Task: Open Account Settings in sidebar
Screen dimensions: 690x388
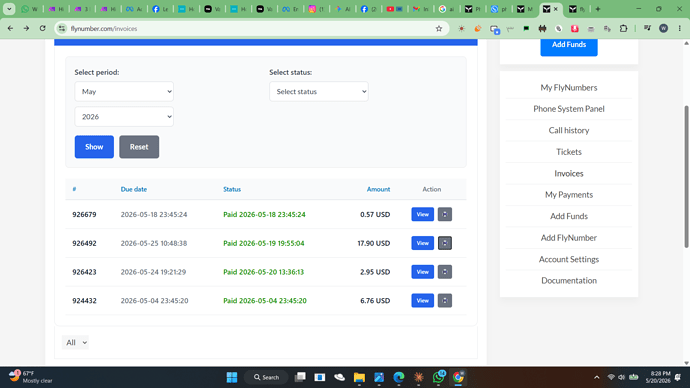Action: (x=569, y=259)
